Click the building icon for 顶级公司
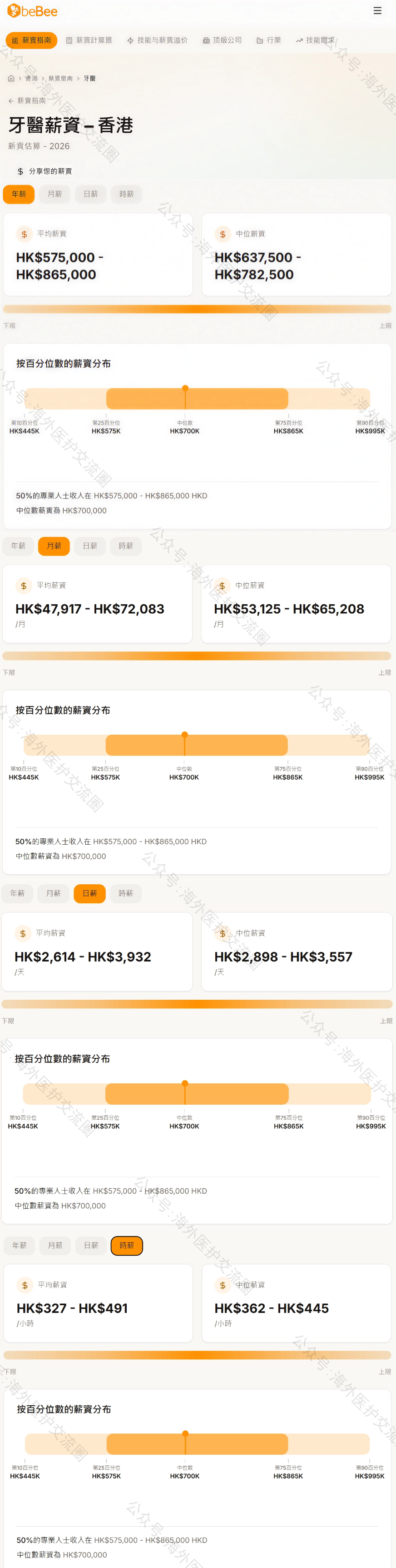The width and height of the screenshot is (396, 1568). point(206,41)
